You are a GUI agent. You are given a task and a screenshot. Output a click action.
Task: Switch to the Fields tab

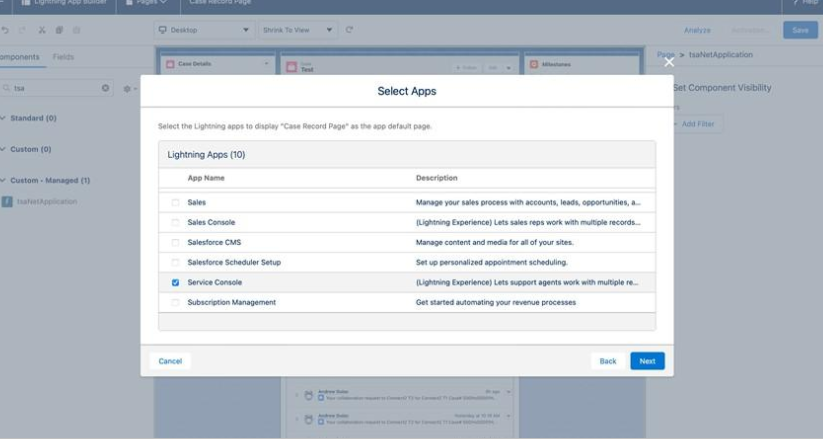click(x=63, y=57)
